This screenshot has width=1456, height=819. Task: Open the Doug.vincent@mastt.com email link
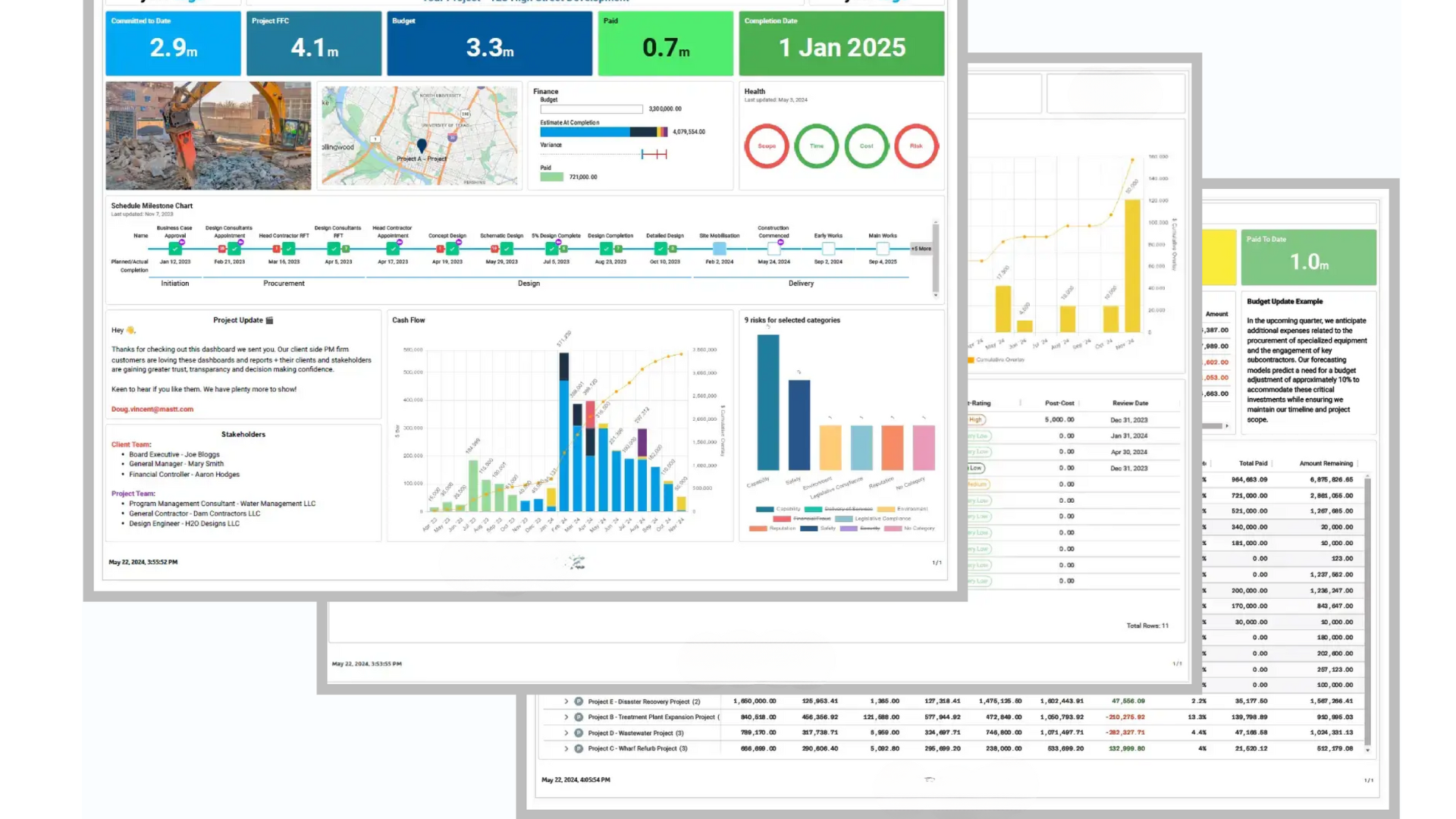pos(152,409)
